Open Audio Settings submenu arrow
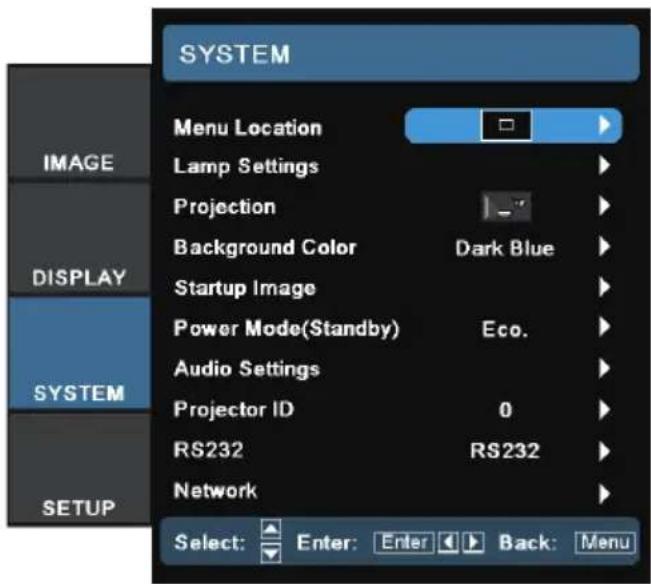This screenshot has height=584, width=651. (x=604, y=369)
